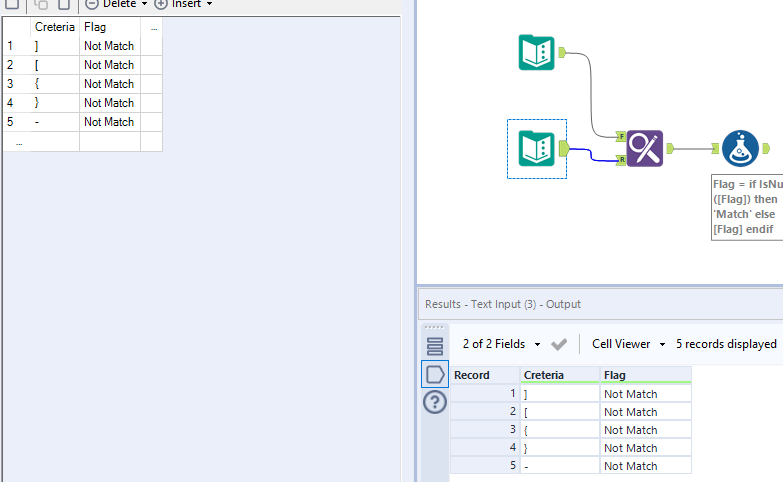The width and height of the screenshot is (783, 482).
Task: Click the F input anchor of Find Replace
Action: (x=621, y=136)
